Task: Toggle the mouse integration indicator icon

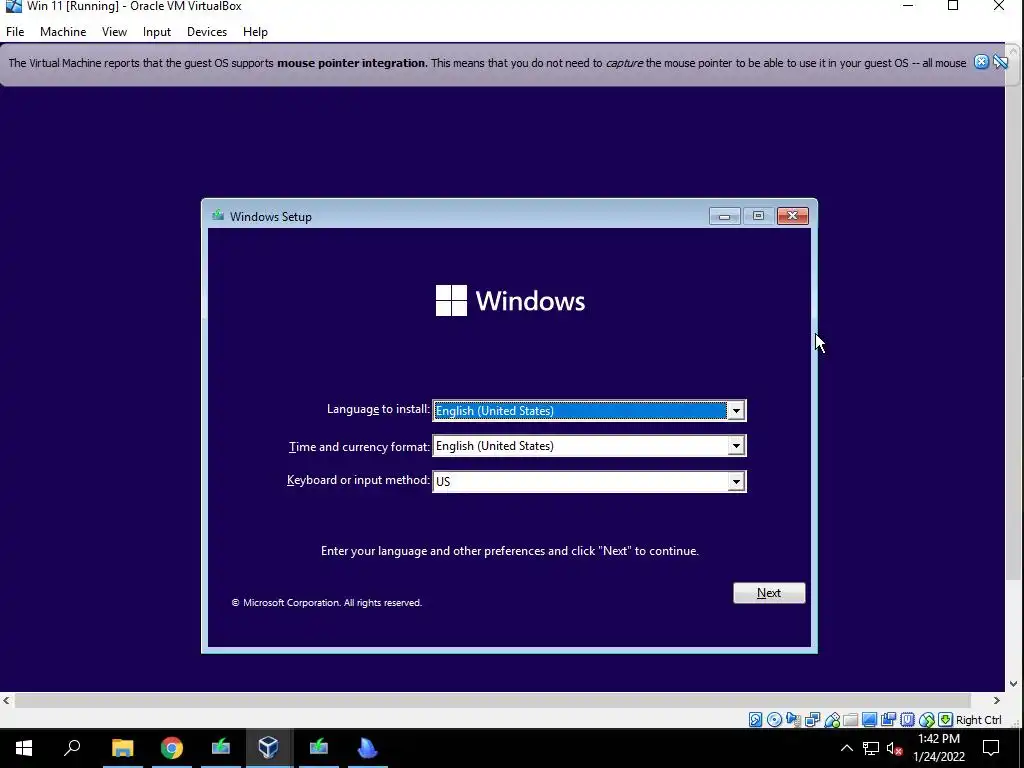Action: click(x=926, y=720)
